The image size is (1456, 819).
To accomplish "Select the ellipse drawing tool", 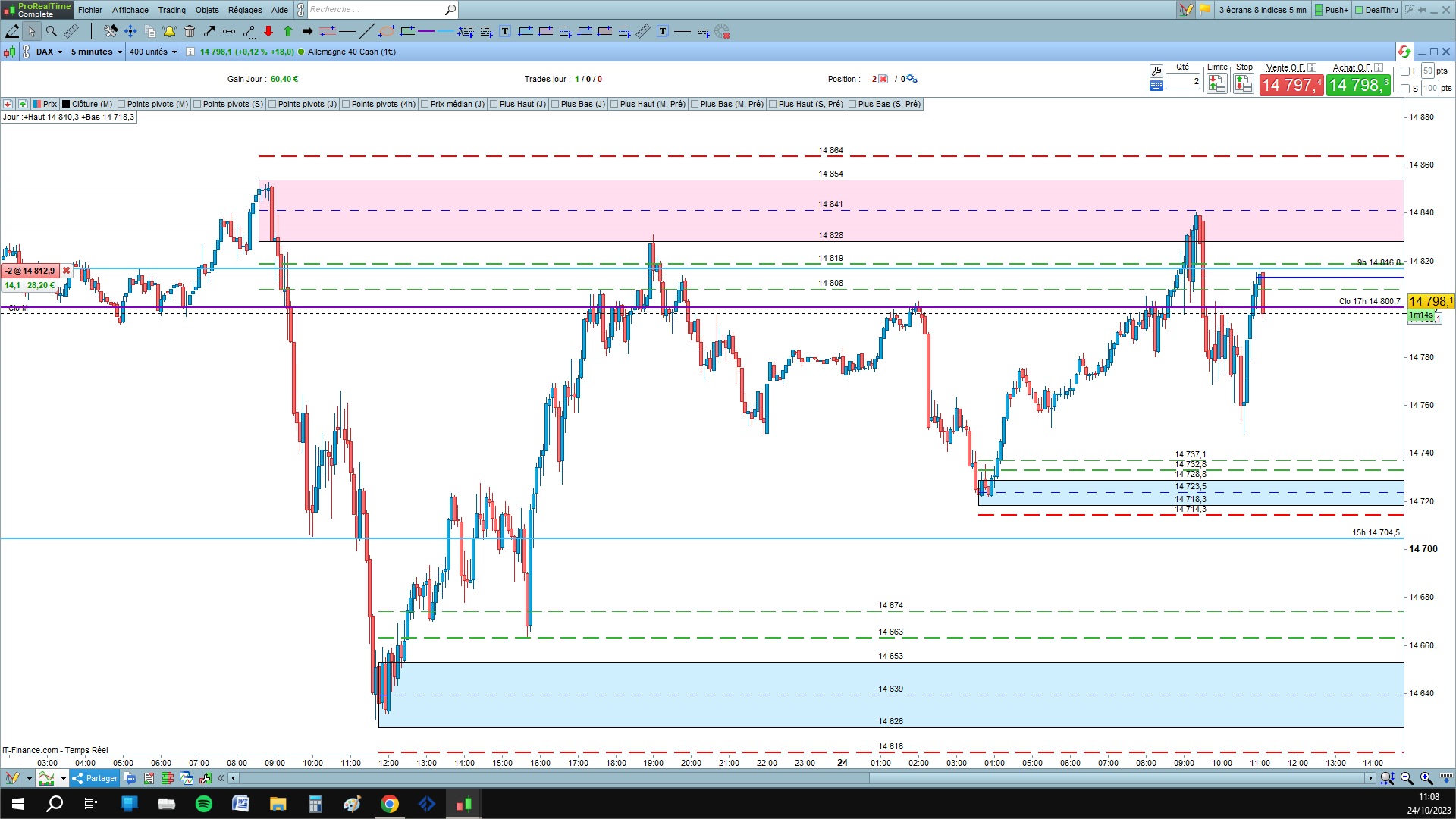I will click(387, 31).
